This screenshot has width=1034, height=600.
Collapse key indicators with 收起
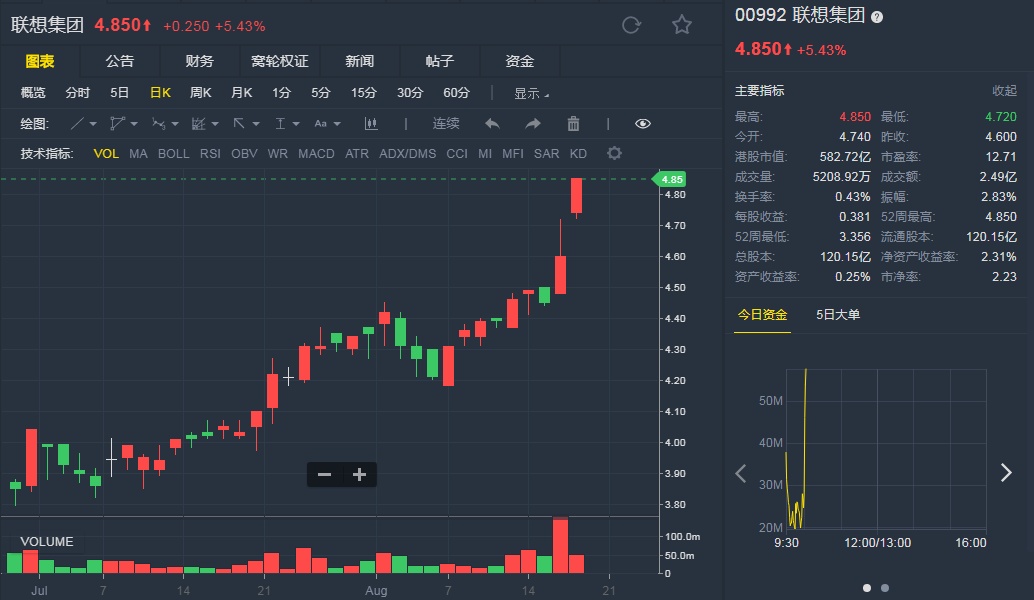1004,90
